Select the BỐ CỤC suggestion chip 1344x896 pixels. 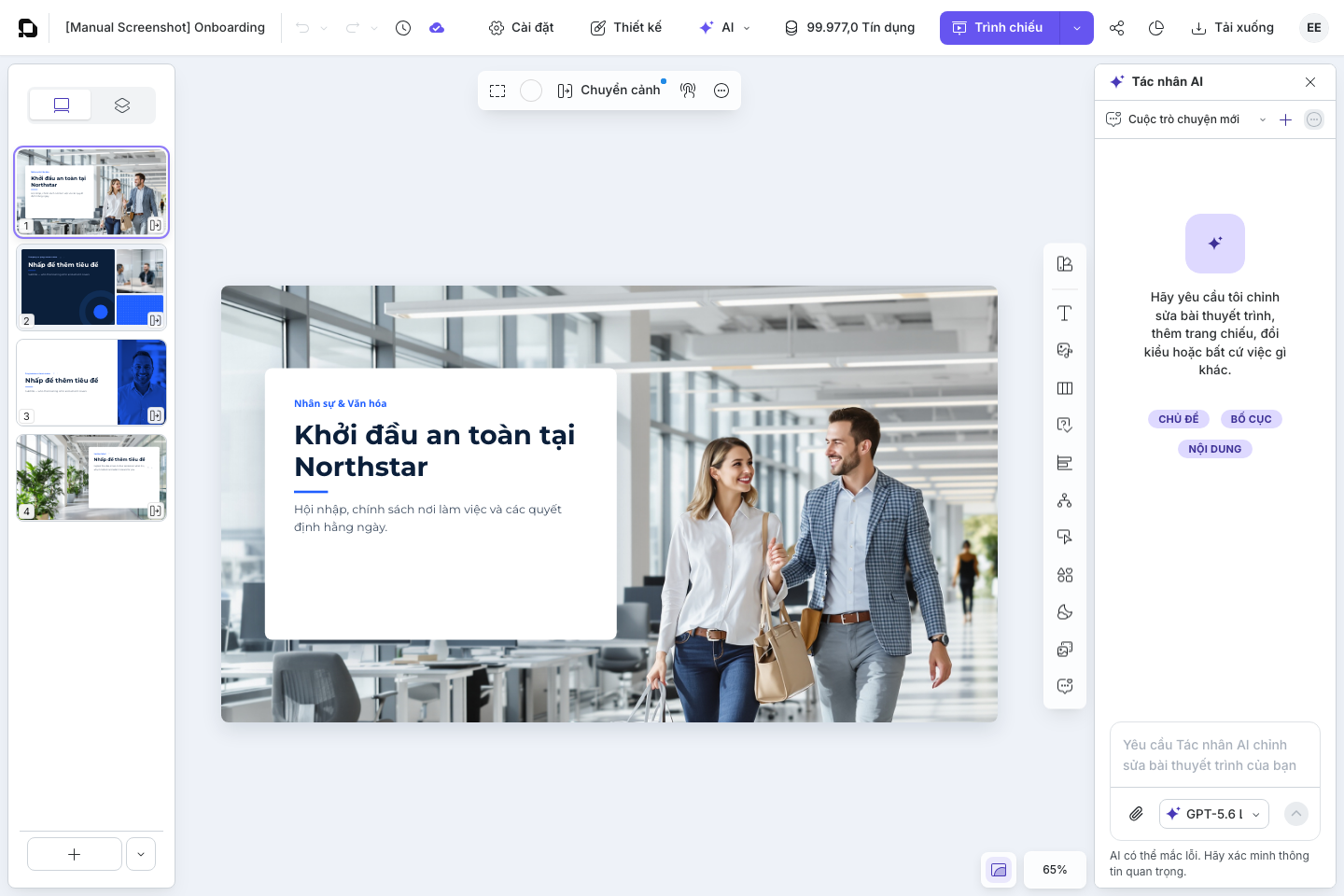pyautogui.click(x=1251, y=419)
